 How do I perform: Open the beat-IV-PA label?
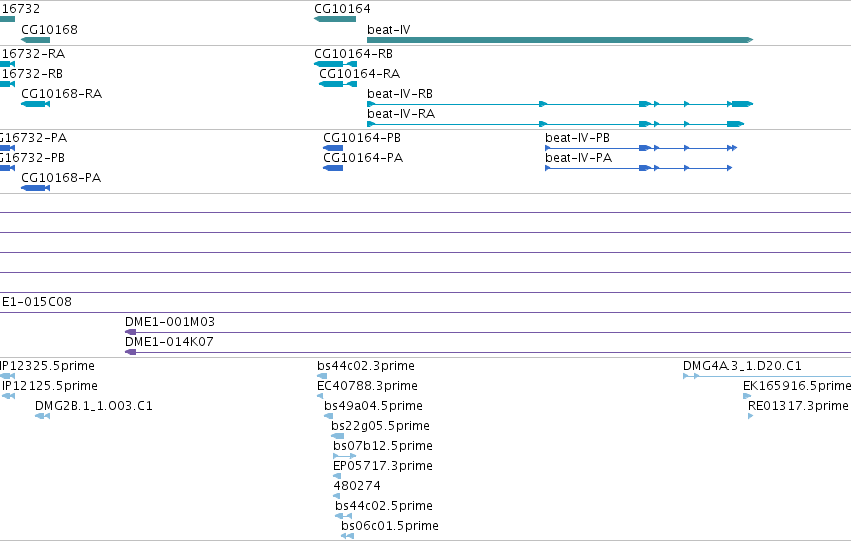coord(579,158)
